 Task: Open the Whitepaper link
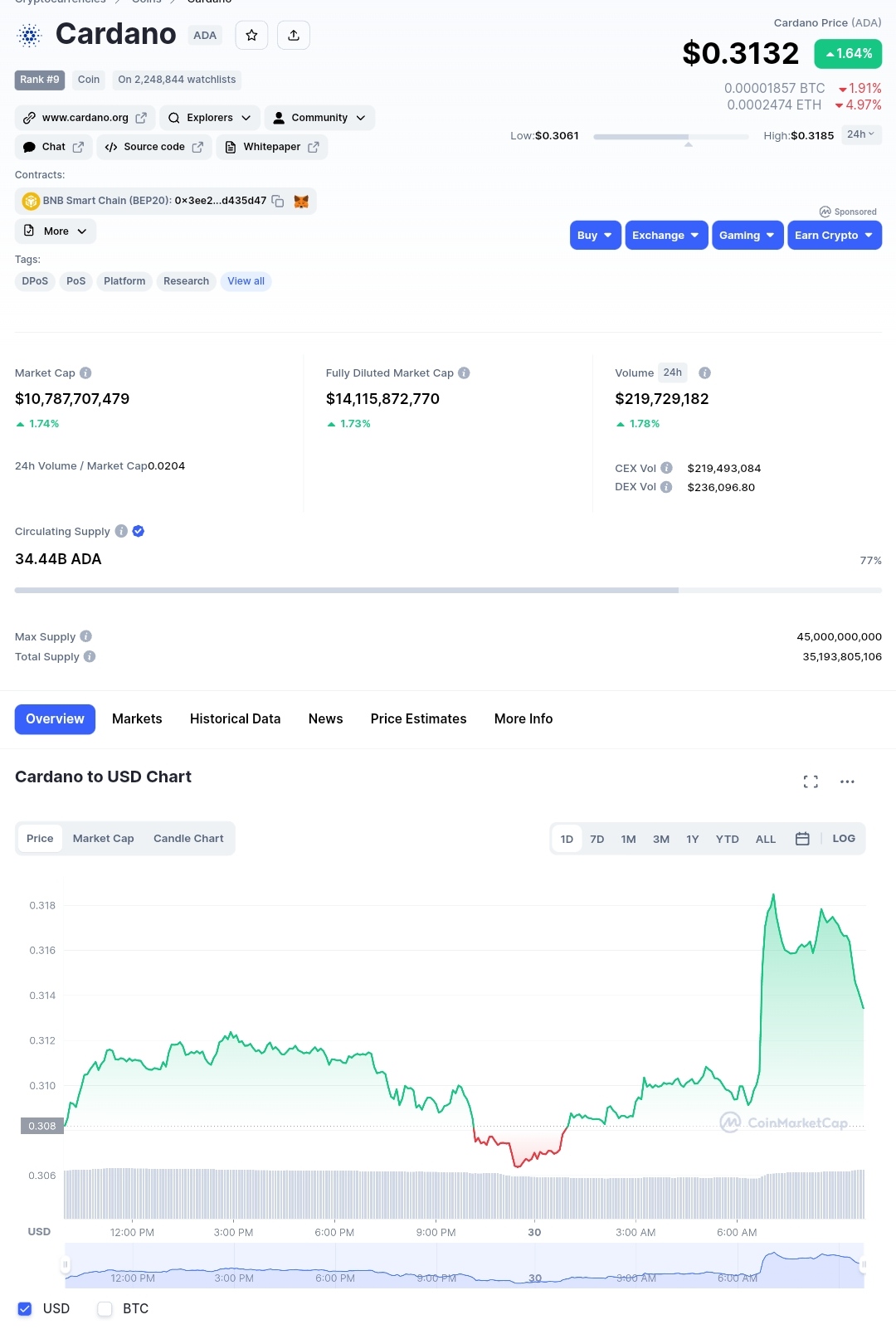tap(272, 147)
